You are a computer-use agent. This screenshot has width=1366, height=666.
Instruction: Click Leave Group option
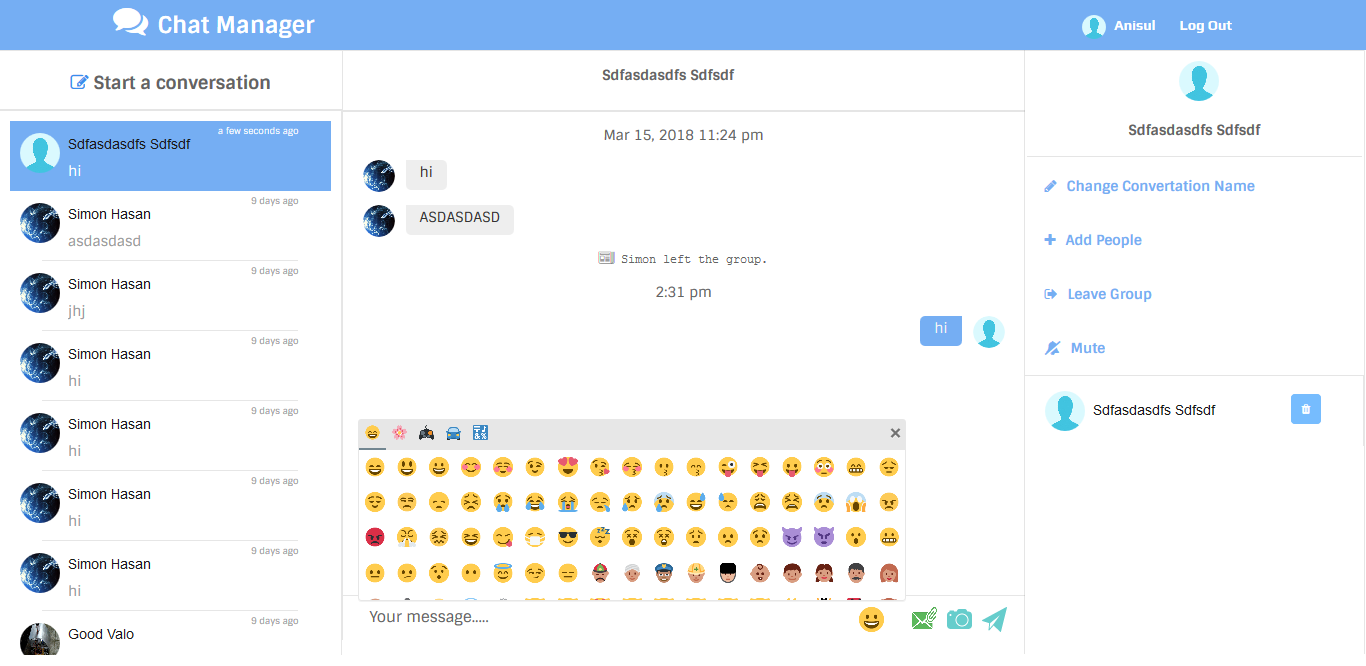pyautogui.click(x=1109, y=294)
